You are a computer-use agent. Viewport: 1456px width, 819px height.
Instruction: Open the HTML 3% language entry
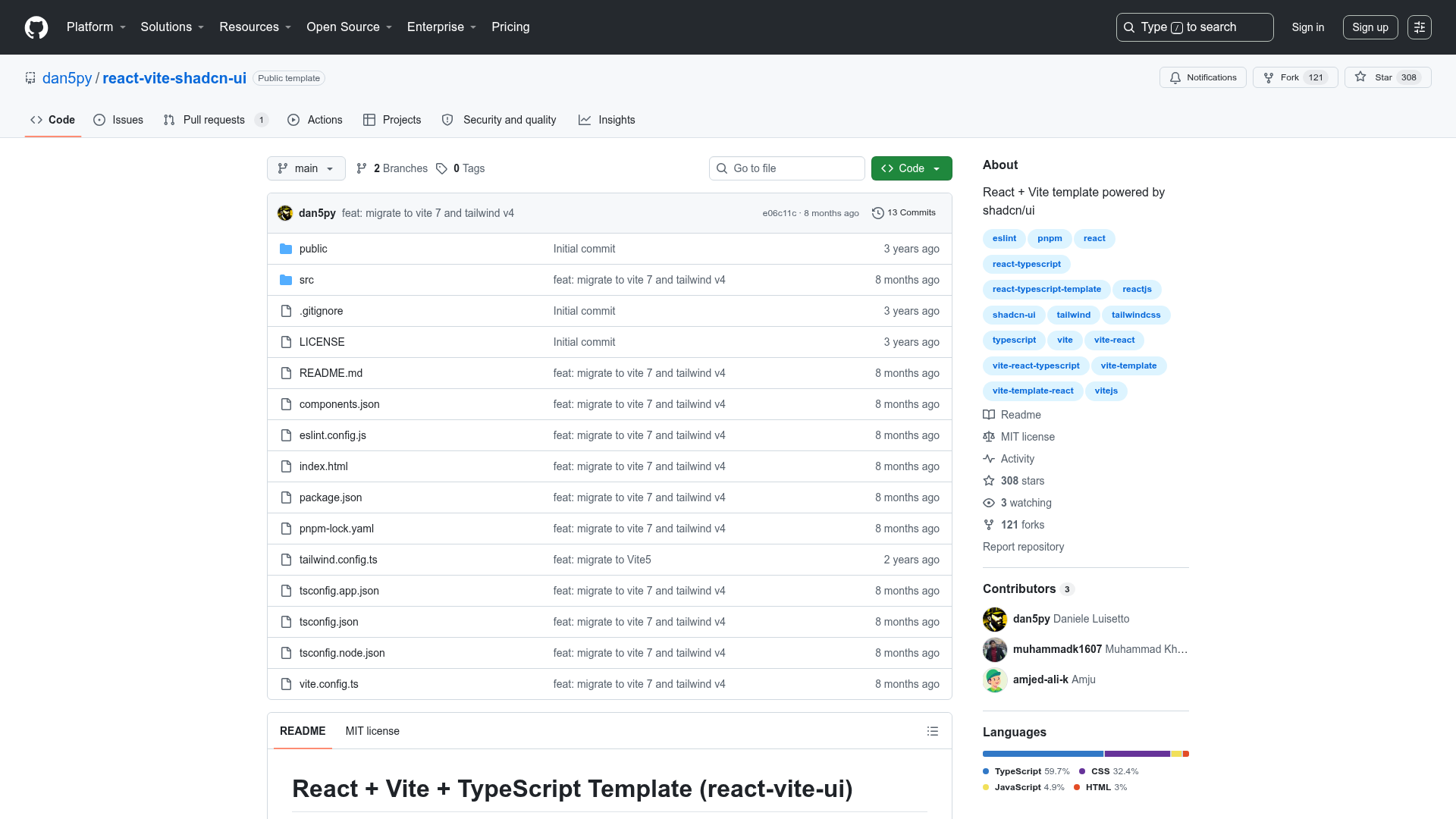tap(1100, 787)
